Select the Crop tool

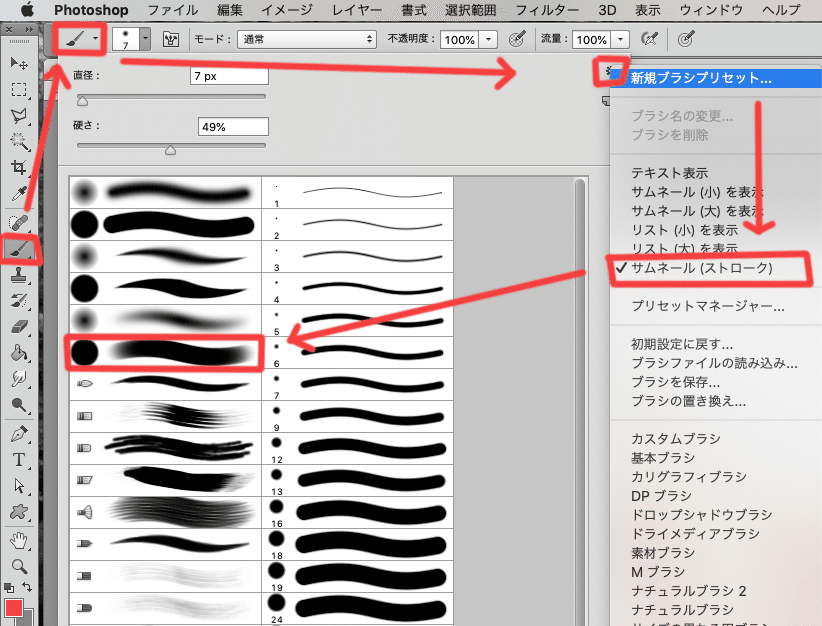click(19, 167)
